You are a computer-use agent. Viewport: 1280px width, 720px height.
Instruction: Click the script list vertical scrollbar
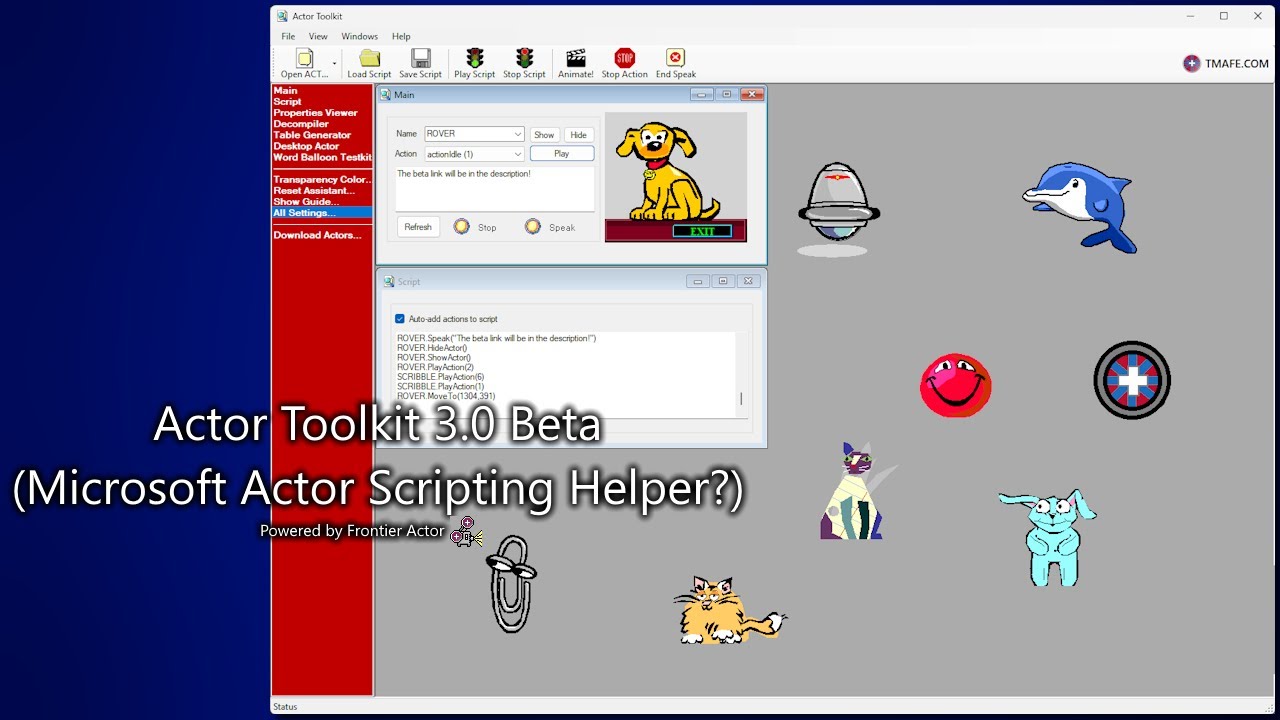click(x=741, y=375)
